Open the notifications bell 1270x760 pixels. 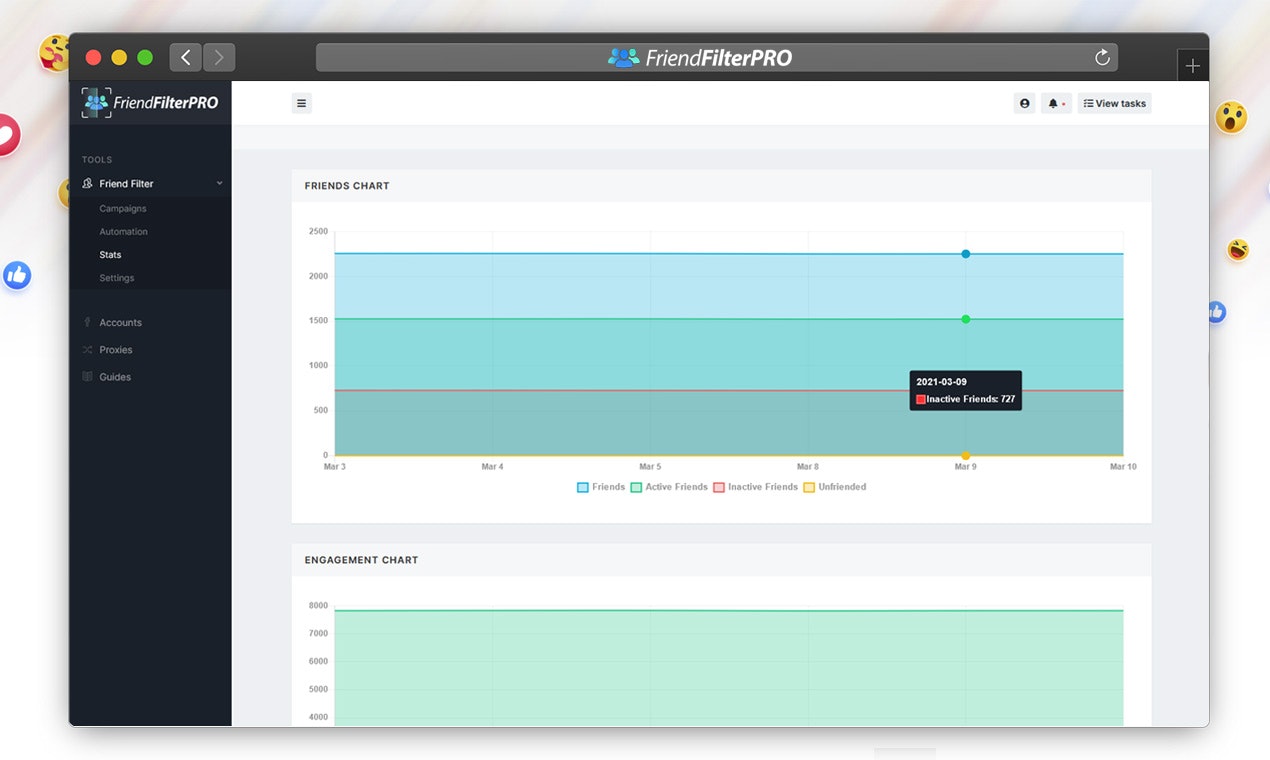[1056, 103]
